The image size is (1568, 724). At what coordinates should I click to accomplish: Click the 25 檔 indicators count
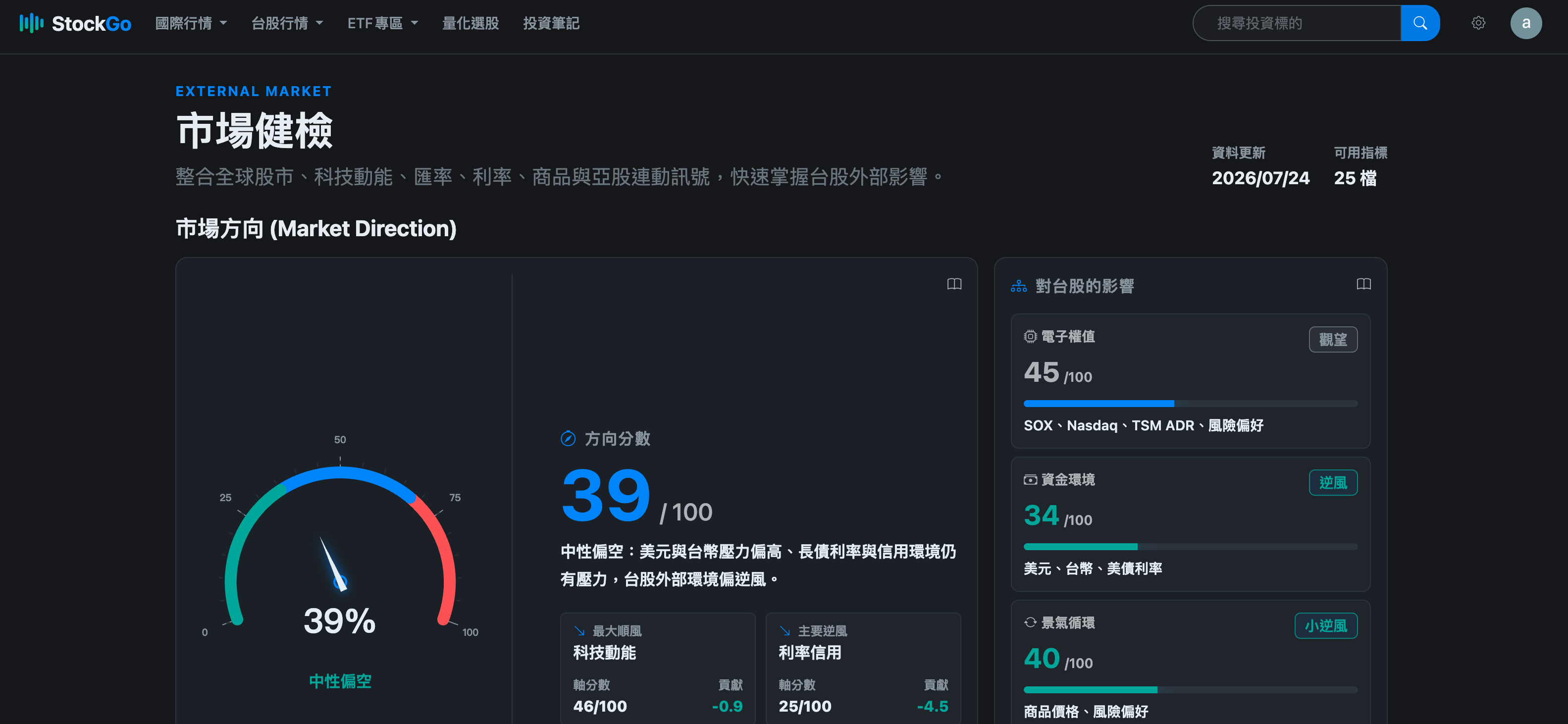(1355, 178)
